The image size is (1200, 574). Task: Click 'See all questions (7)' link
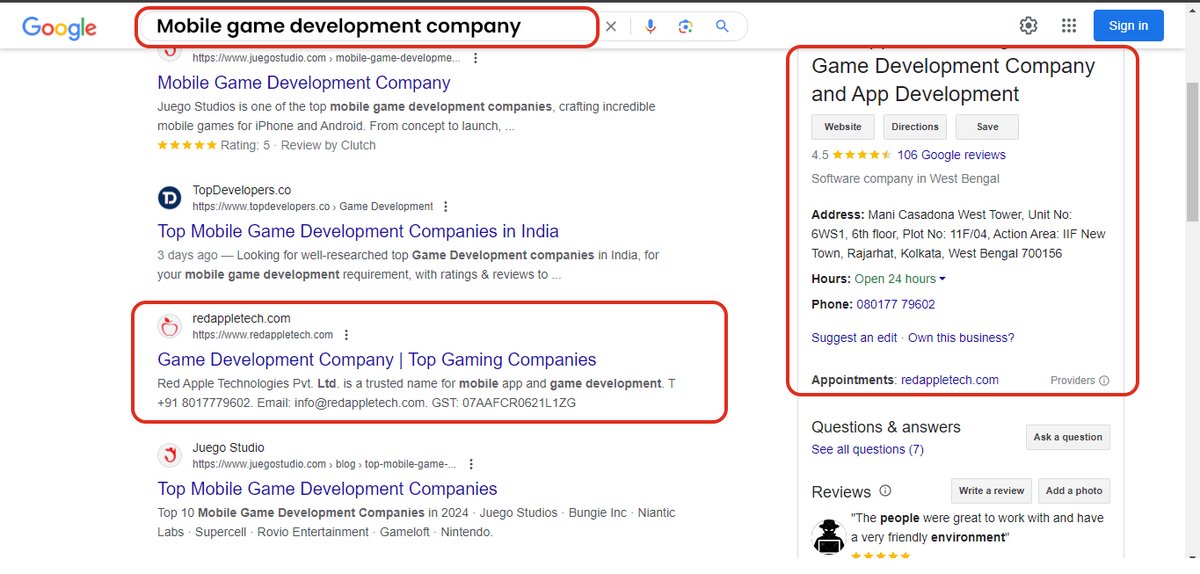click(868, 450)
